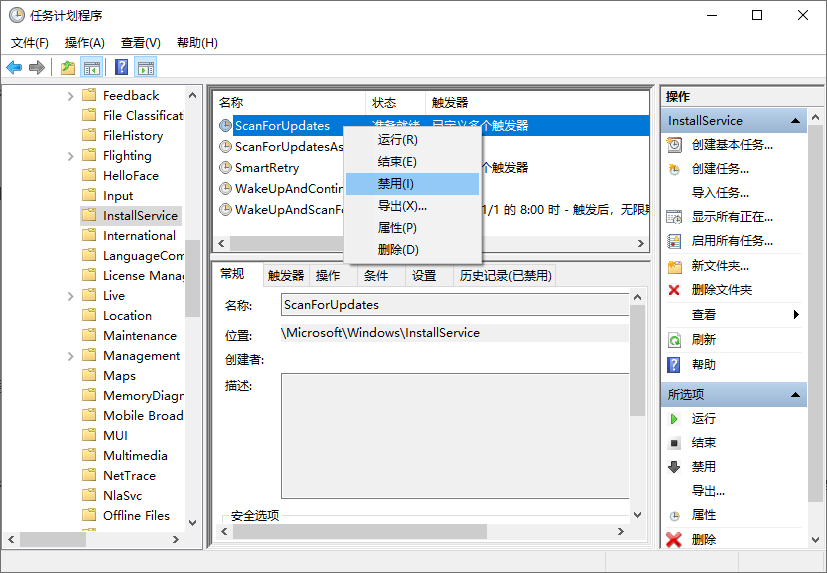Click the green 刷新 refresh icon
Viewport: 827px width, 573px height.
(674, 340)
